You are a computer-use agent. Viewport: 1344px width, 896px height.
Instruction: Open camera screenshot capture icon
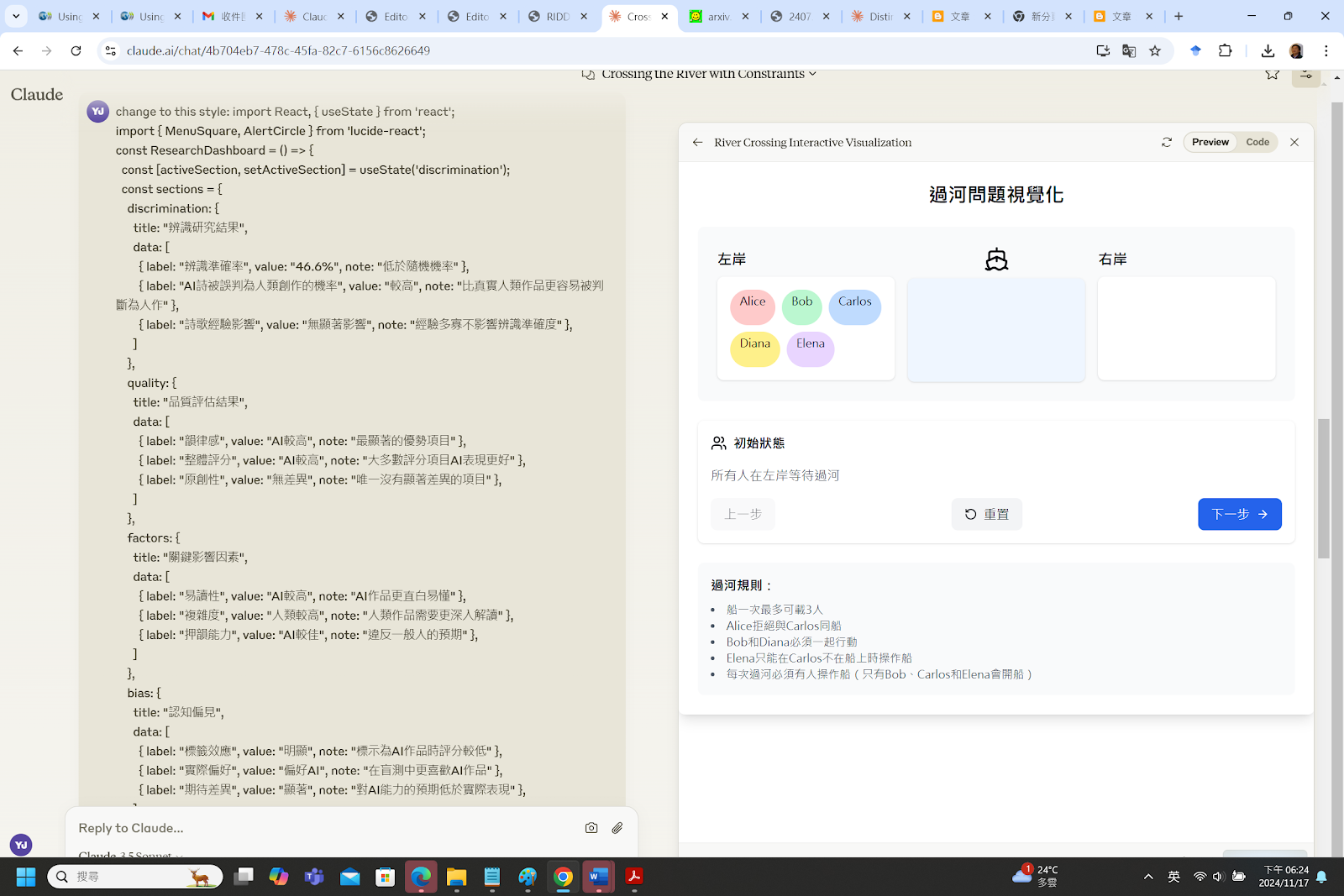[x=591, y=828]
